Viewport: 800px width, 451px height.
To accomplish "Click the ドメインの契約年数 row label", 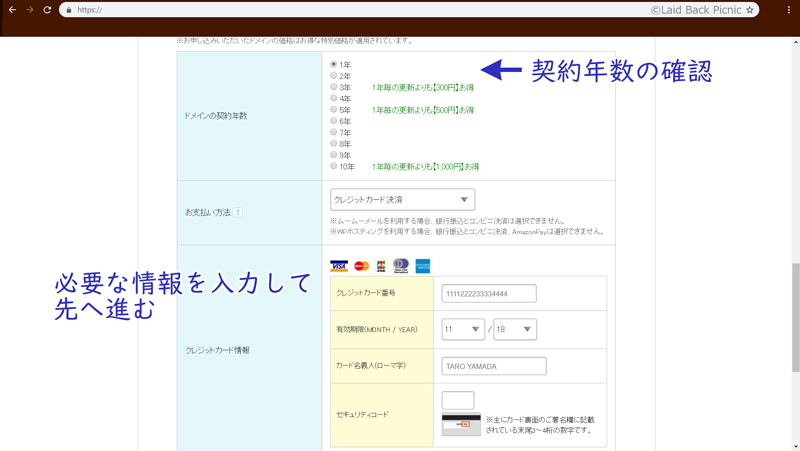I will pos(215,116).
